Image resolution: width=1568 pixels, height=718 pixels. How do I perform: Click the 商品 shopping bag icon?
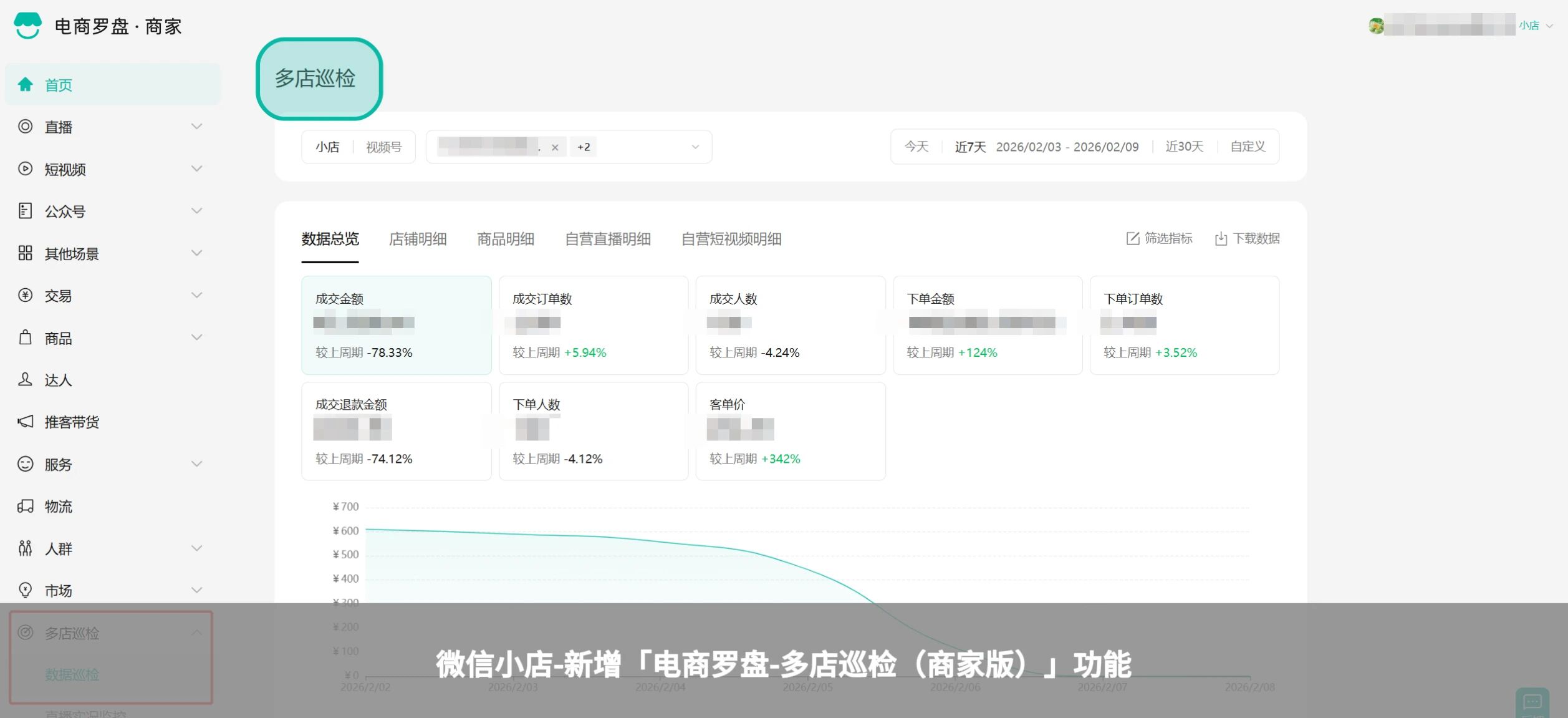coord(25,337)
